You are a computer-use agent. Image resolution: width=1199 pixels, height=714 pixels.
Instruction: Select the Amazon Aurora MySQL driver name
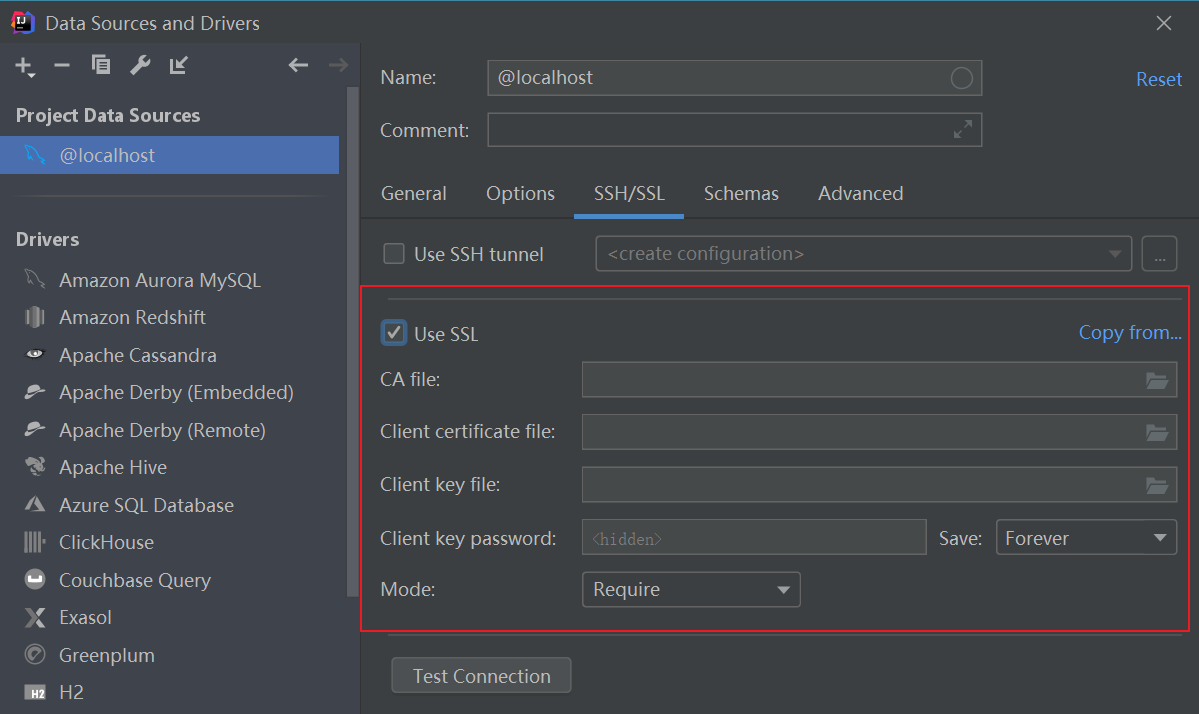pyautogui.click(x=160, y=281)
